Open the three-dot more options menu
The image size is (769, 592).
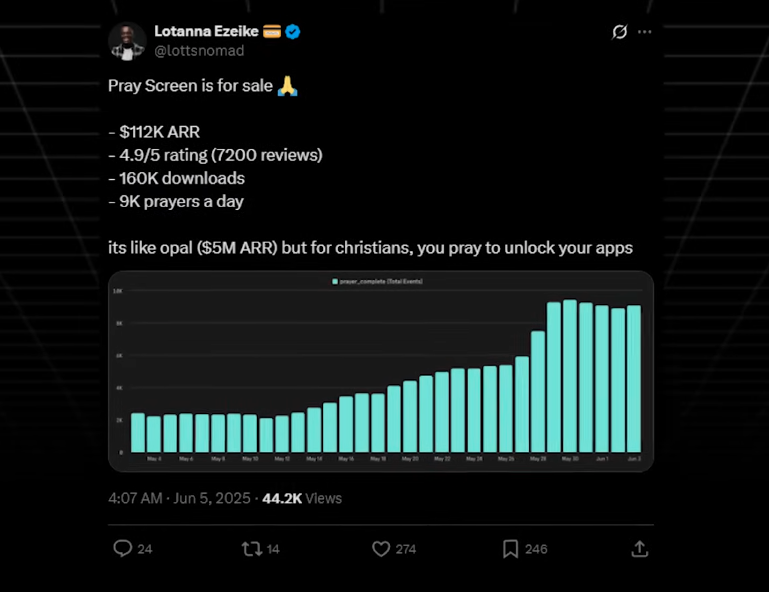645,32
